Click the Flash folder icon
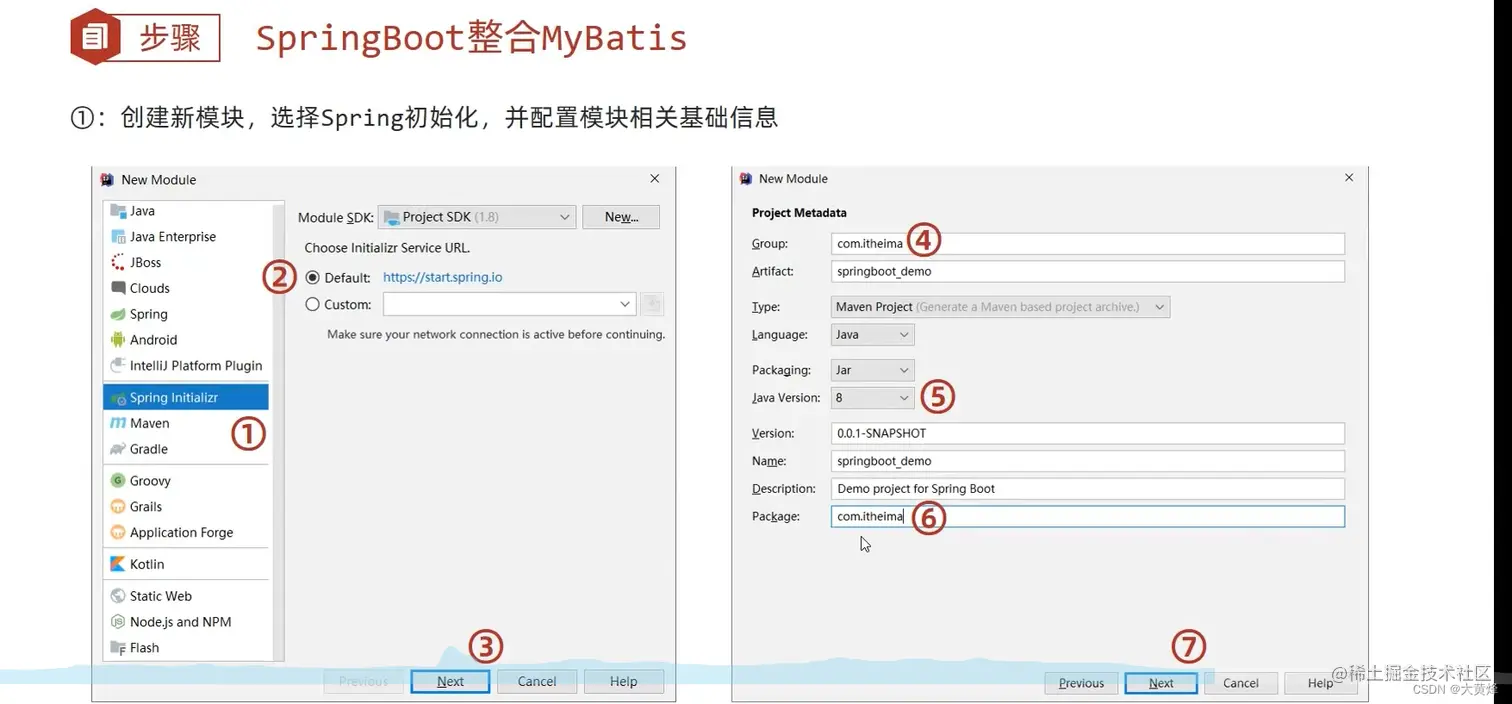Image resolution: width=1512 pixels, height=704 pixels. (x=118, y=648)
